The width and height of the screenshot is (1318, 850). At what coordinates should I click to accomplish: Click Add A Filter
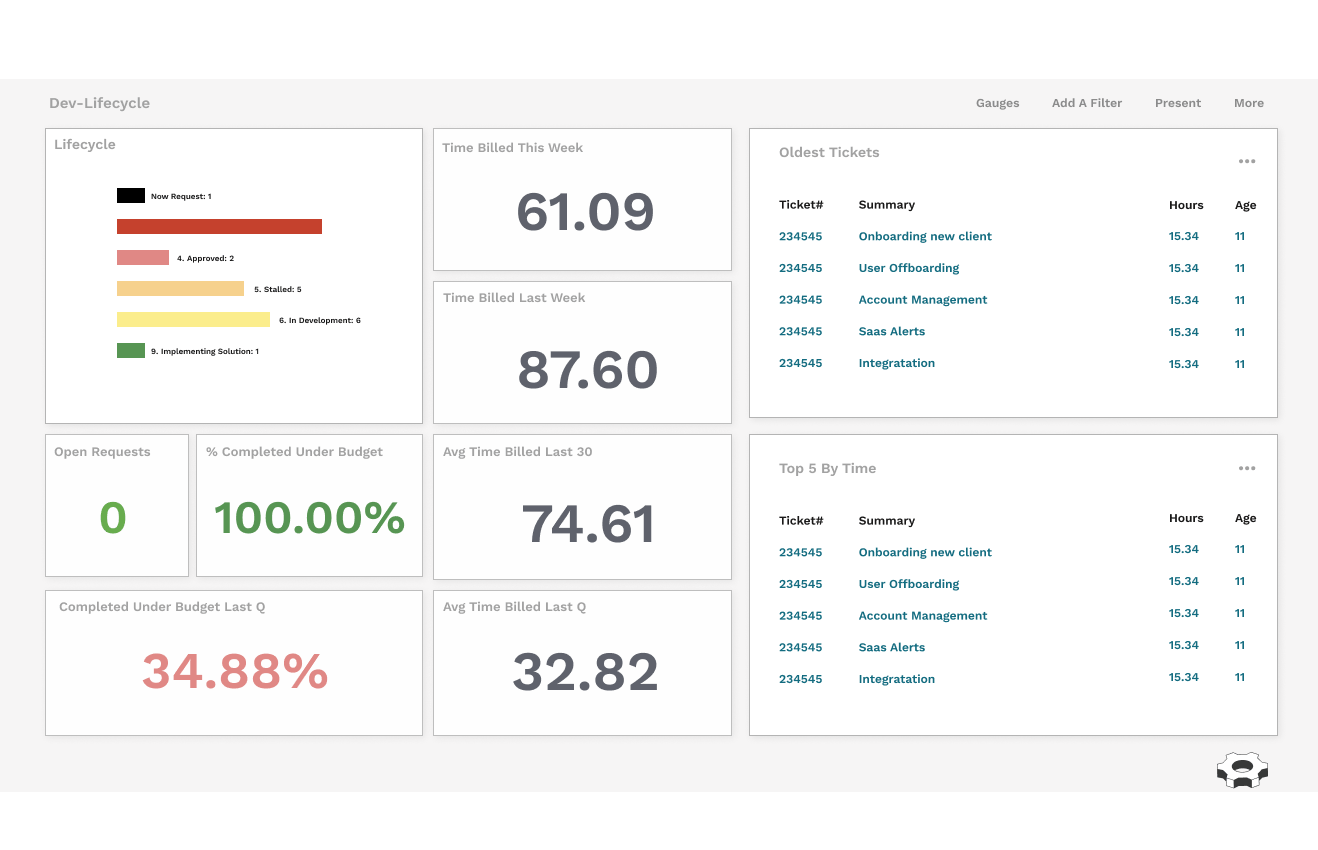(x=1086, y=103)
